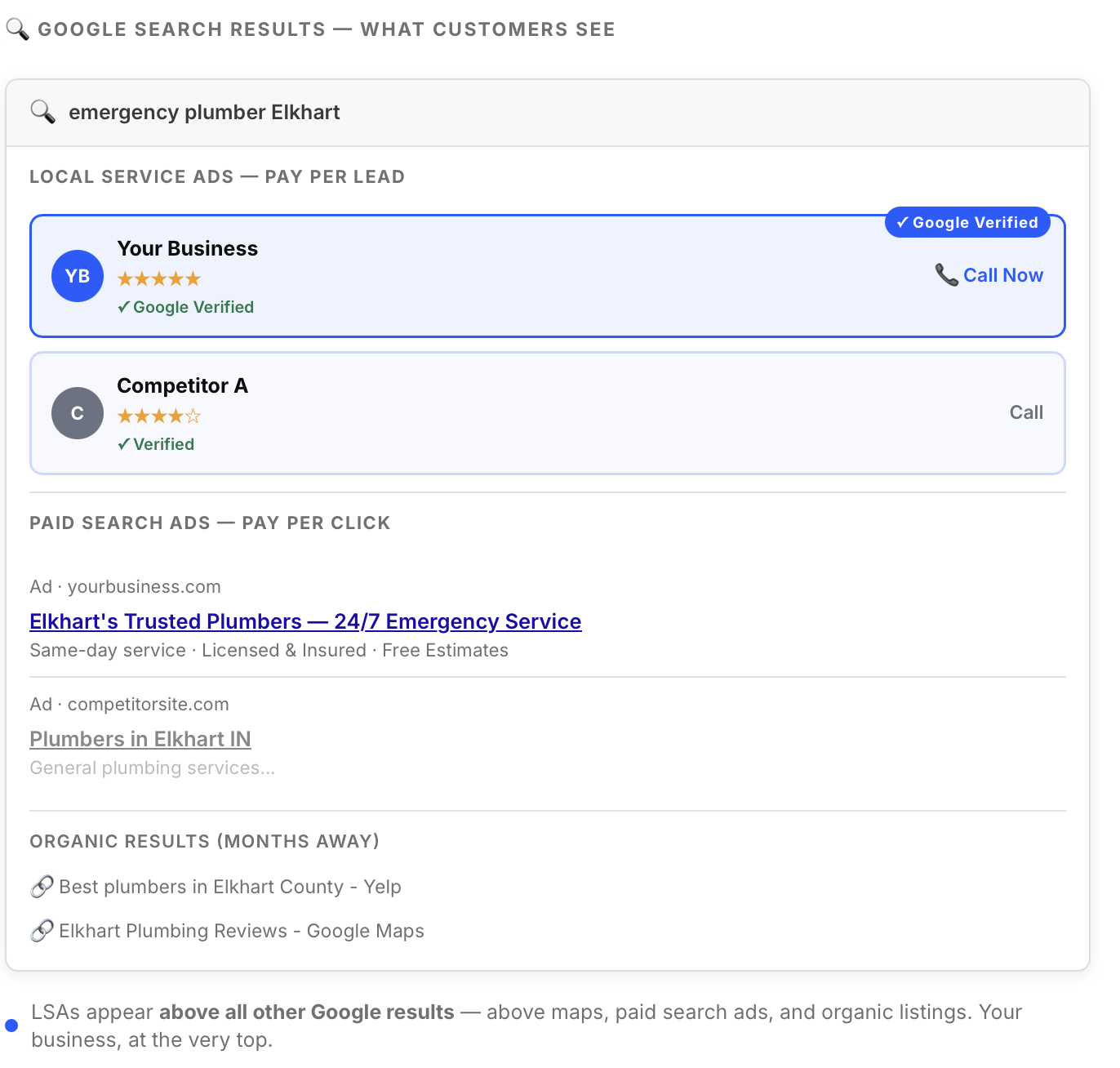The width and height of the screenshot is (1120, 1068).
Task: Click the circular C avatar for Competitor A
Action: [77, 413]
